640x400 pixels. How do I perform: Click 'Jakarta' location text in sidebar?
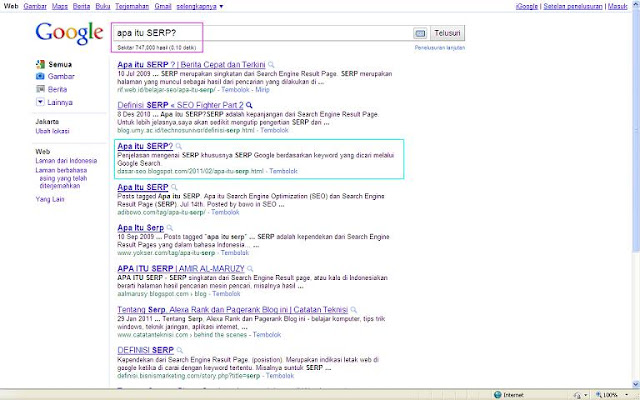(47, 122)
